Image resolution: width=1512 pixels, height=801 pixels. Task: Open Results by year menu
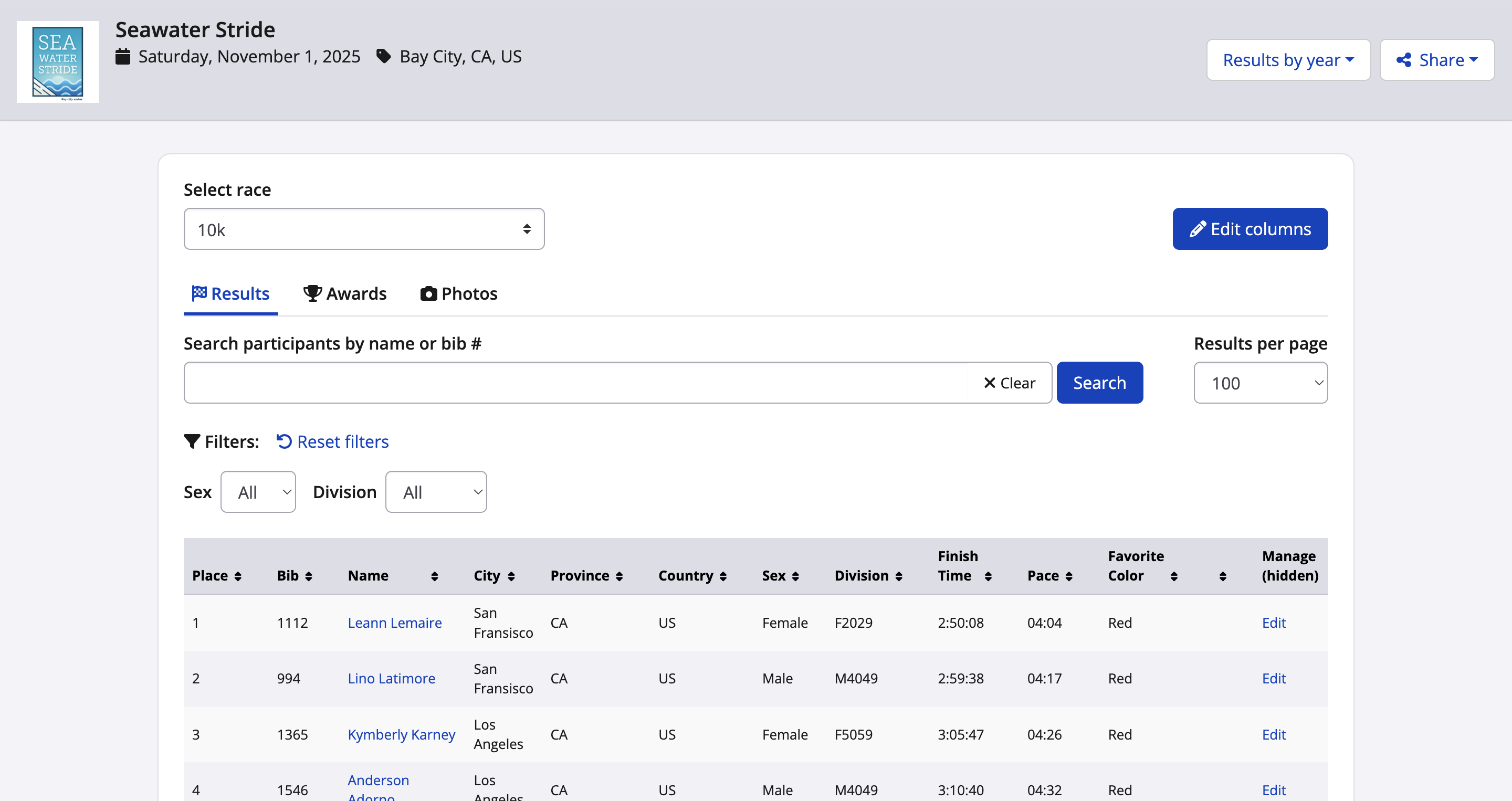point(1288,60)
